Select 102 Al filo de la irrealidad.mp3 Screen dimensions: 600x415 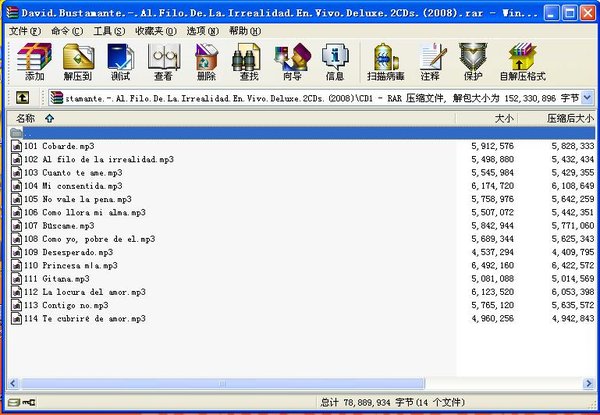coord(99,159)
